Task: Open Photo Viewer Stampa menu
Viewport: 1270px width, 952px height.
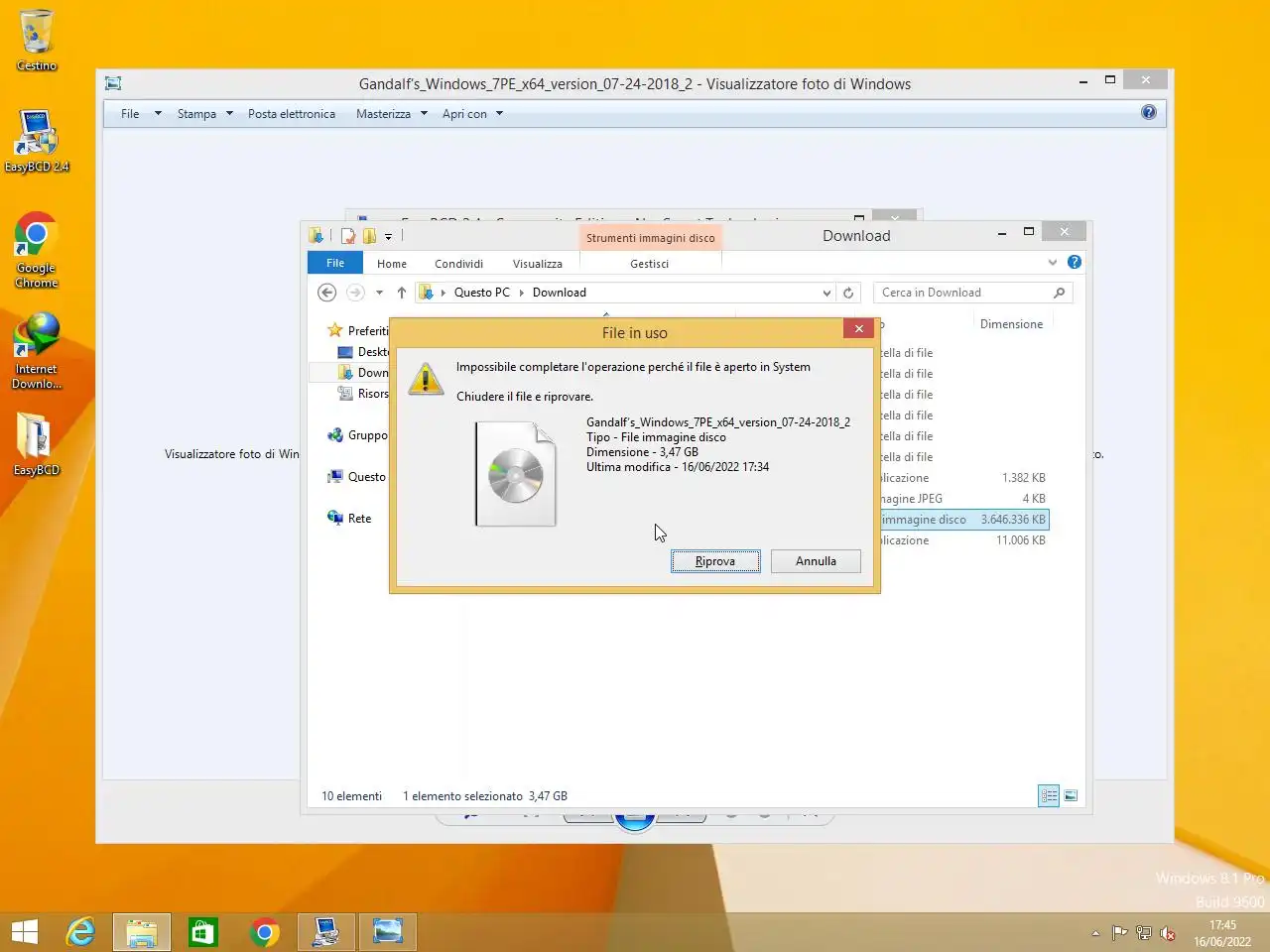Action: (205, 114)
